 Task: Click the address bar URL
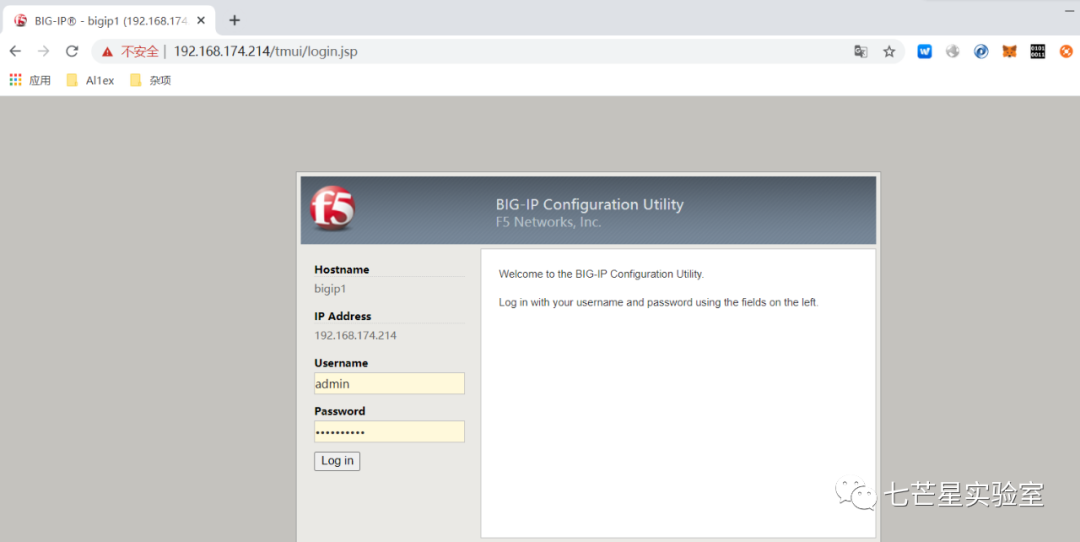click(265, 52)
